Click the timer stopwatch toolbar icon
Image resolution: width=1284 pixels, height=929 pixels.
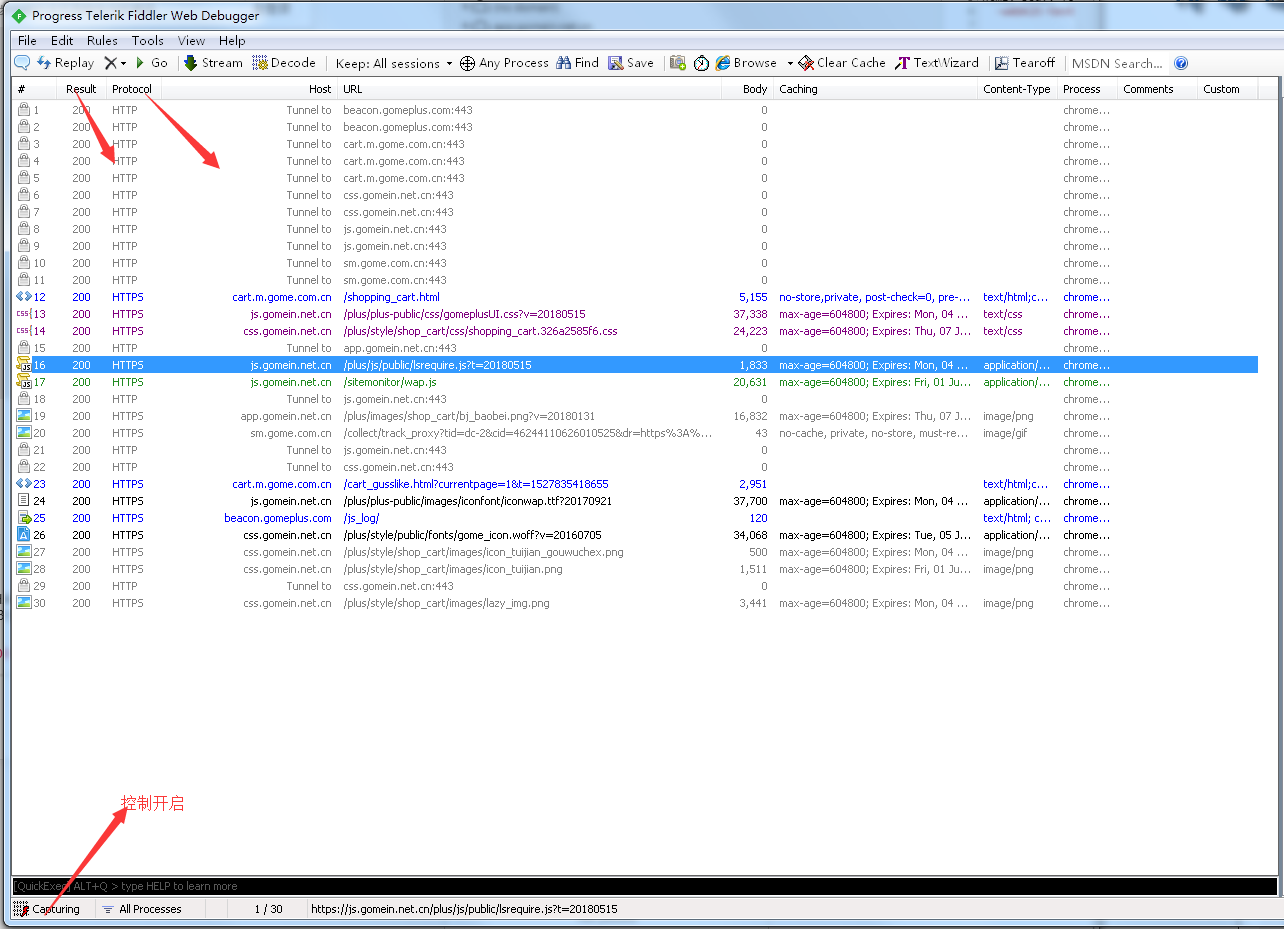pos(702,63)
